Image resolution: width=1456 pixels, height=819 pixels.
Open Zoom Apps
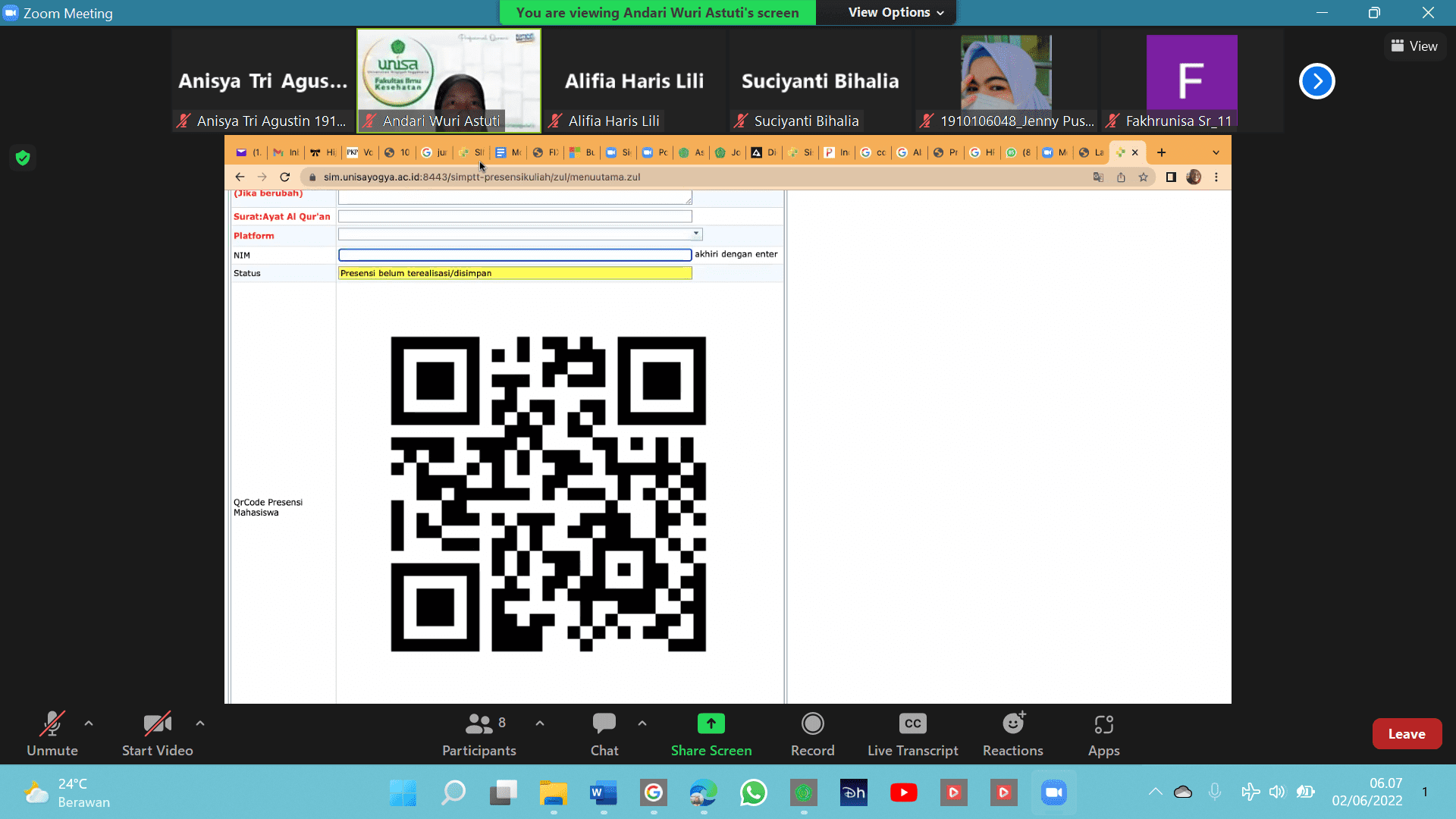tap(1103, 734)
